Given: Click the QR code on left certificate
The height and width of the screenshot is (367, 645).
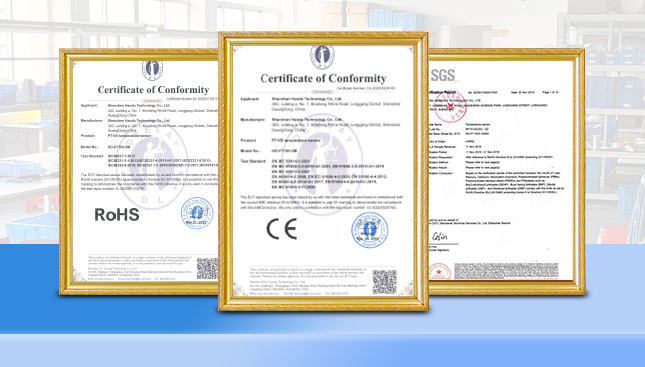Looking at the screenshot, I should (207, 269).
